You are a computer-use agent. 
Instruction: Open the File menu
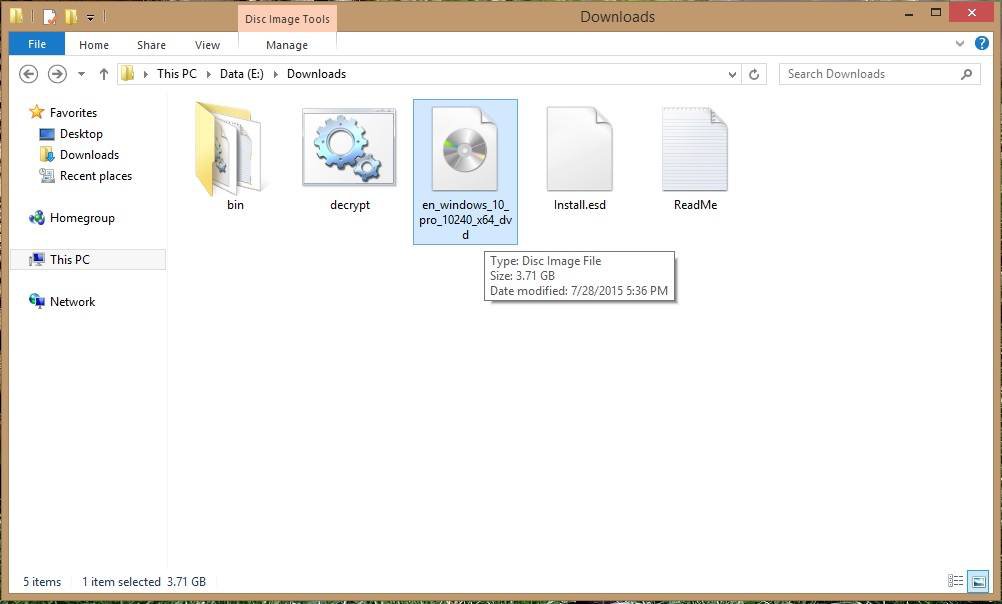pyautogui.click(x=37, y=44)
